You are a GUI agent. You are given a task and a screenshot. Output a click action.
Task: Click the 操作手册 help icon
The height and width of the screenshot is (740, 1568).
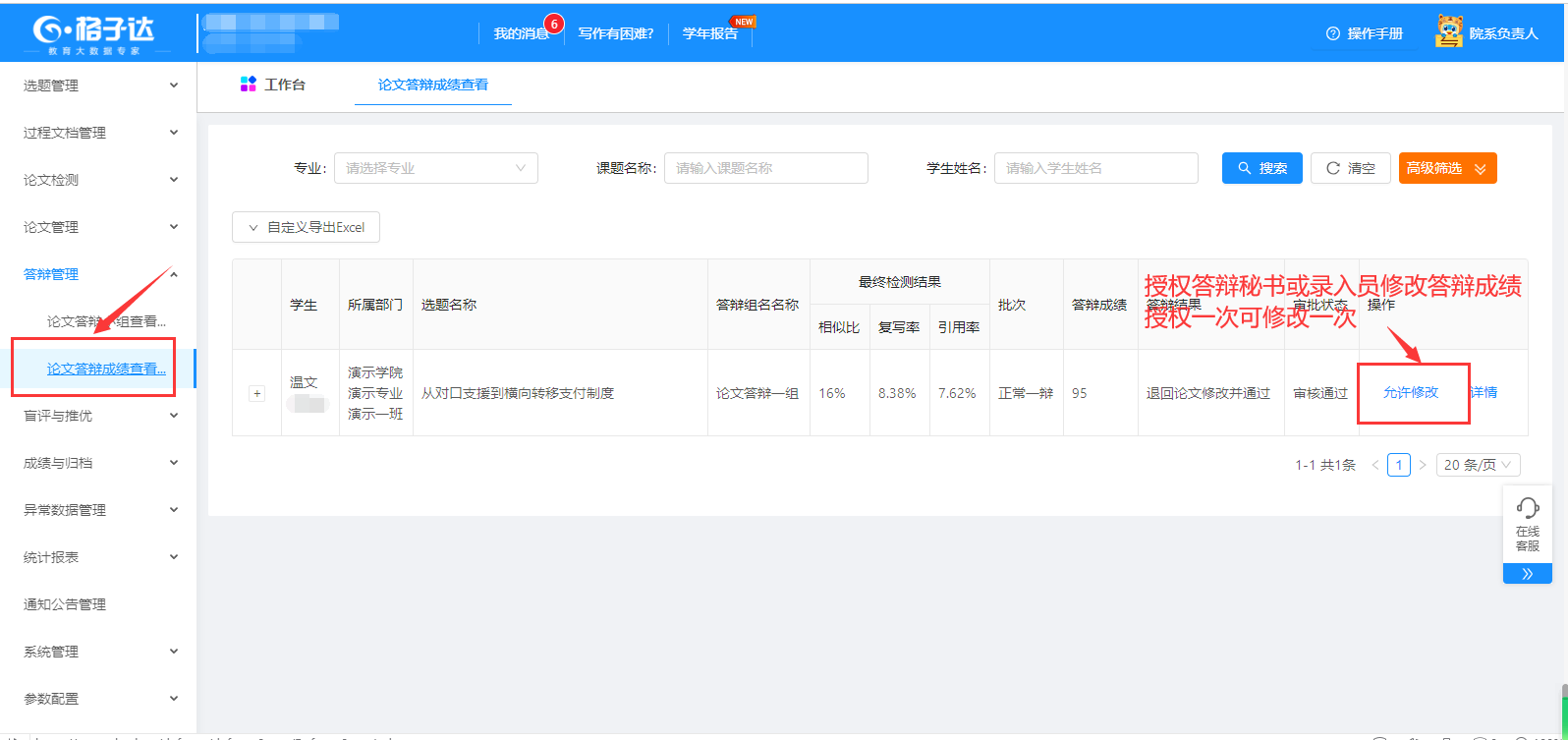(x=1333, y=33)
